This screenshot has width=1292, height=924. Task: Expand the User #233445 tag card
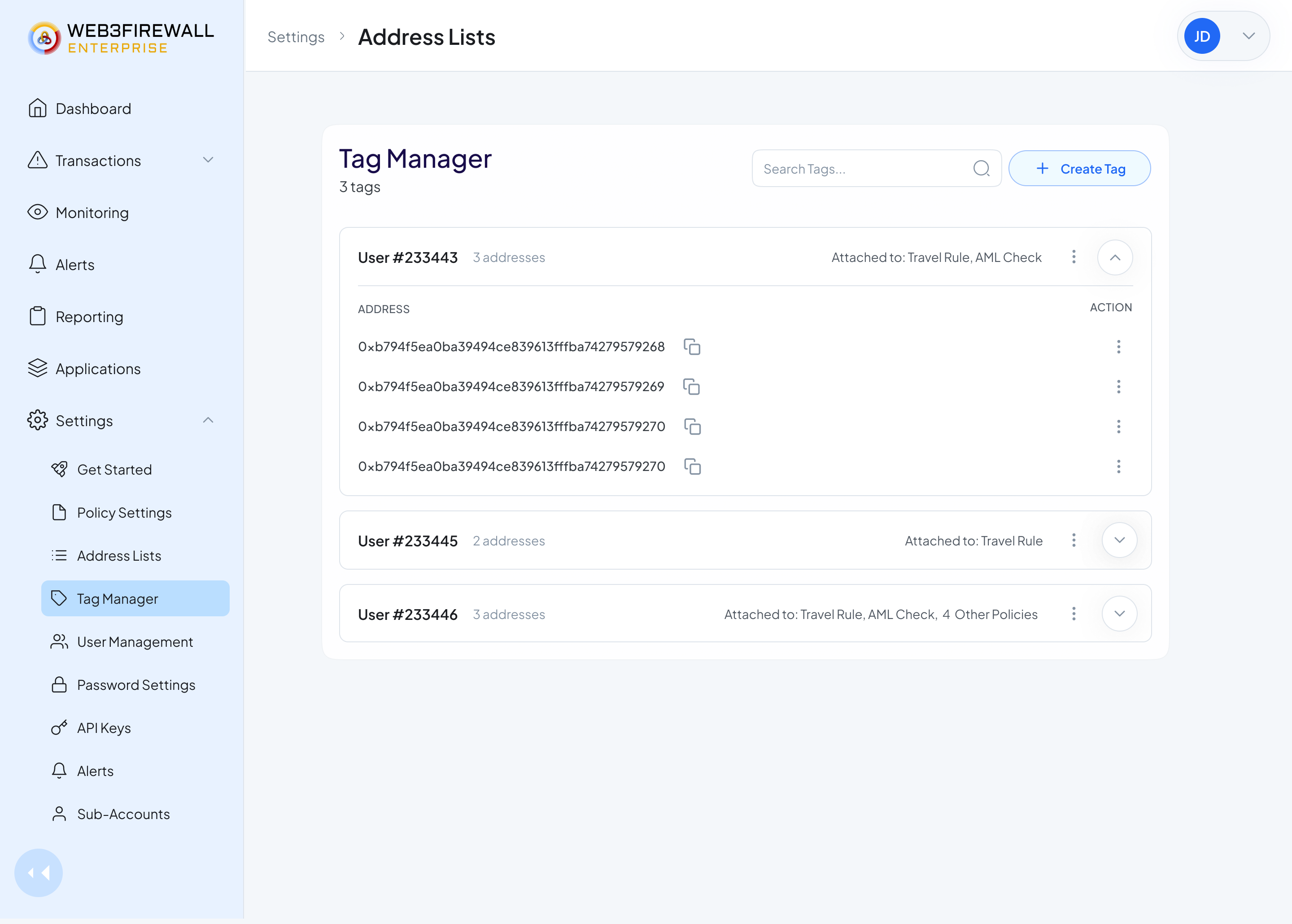[x=1119, y=540]
